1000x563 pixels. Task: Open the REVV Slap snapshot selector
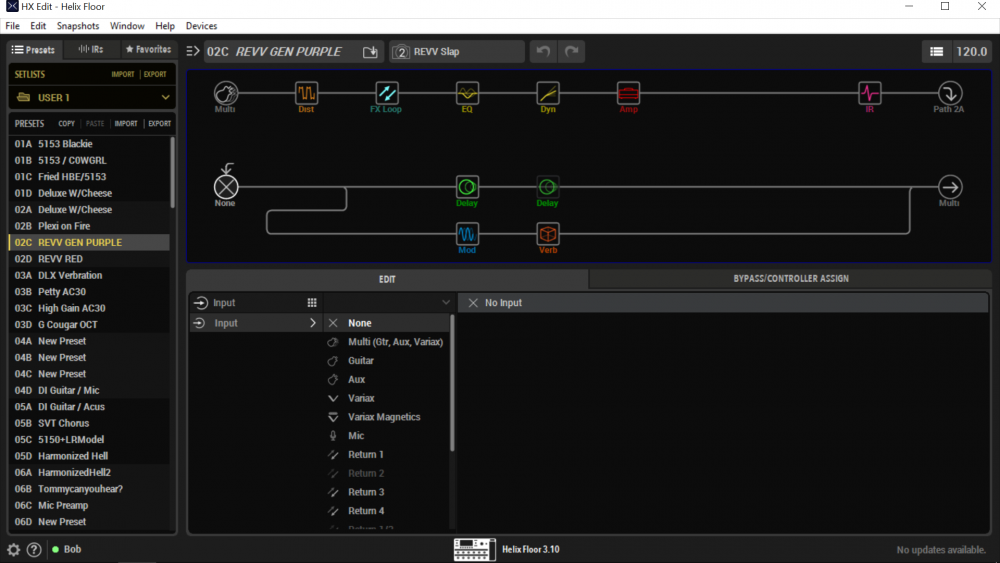point(457,52)
